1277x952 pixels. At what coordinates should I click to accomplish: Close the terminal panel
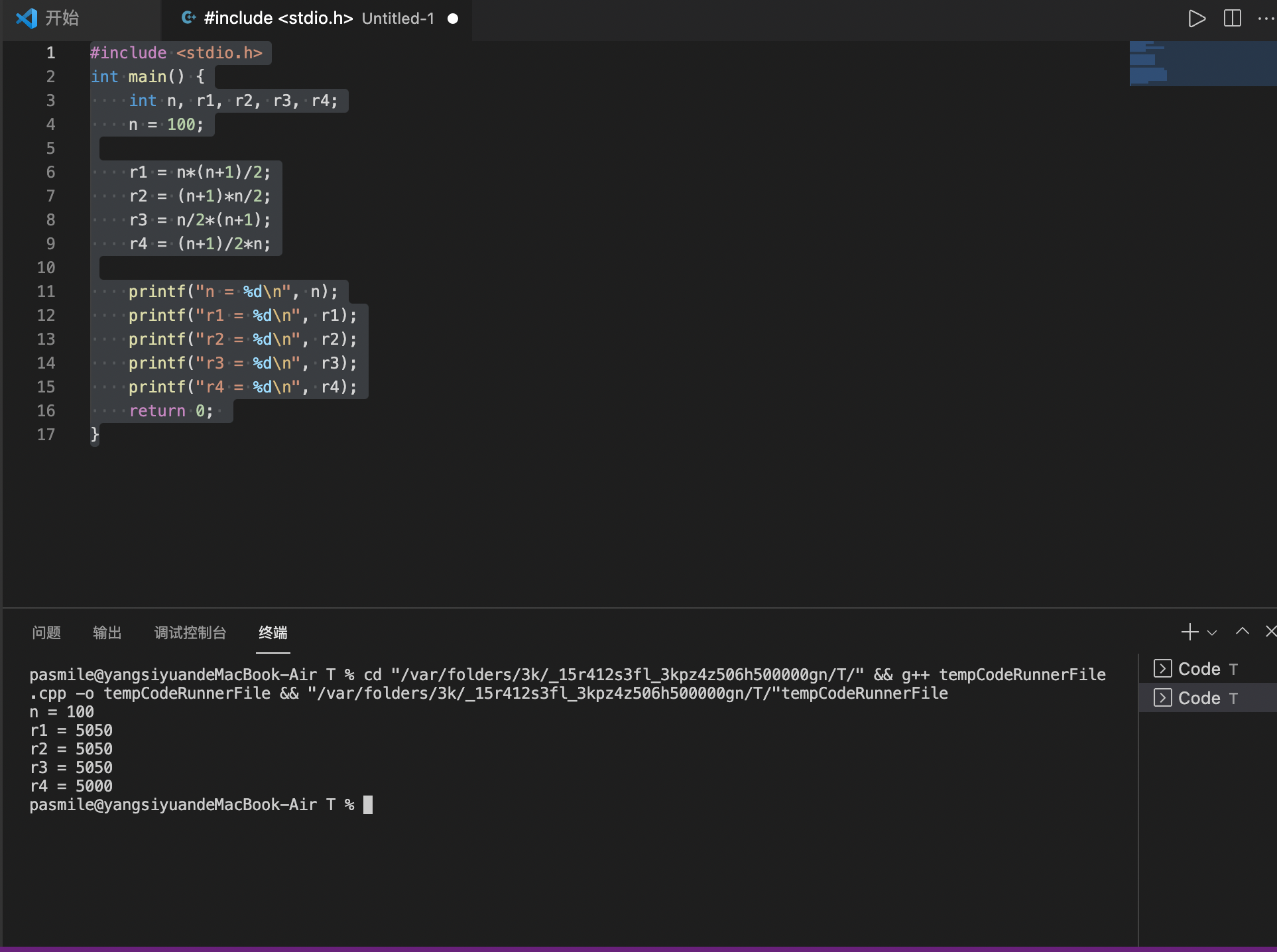coord(1270,632)
